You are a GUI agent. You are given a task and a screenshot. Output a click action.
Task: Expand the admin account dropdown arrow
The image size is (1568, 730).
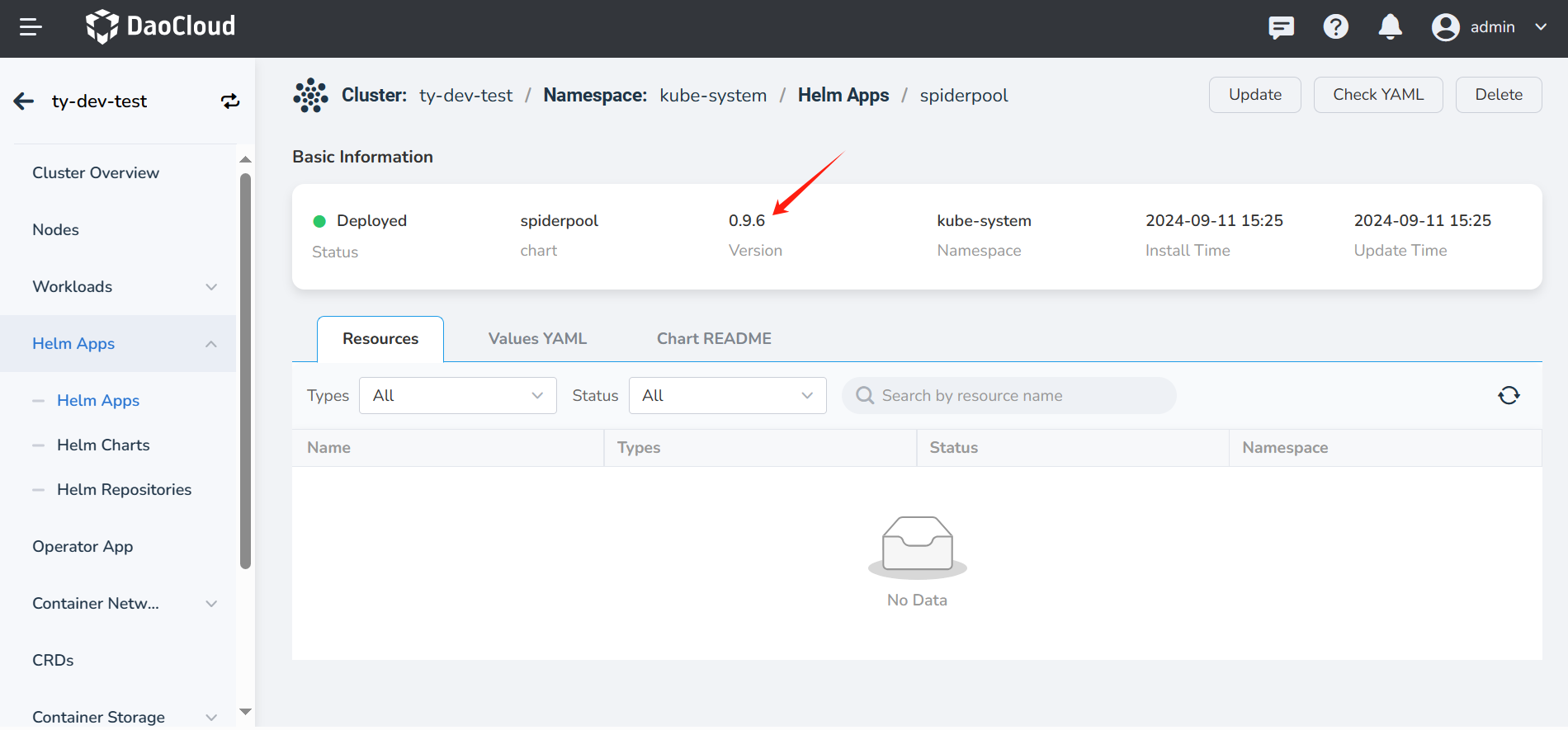1541,27
